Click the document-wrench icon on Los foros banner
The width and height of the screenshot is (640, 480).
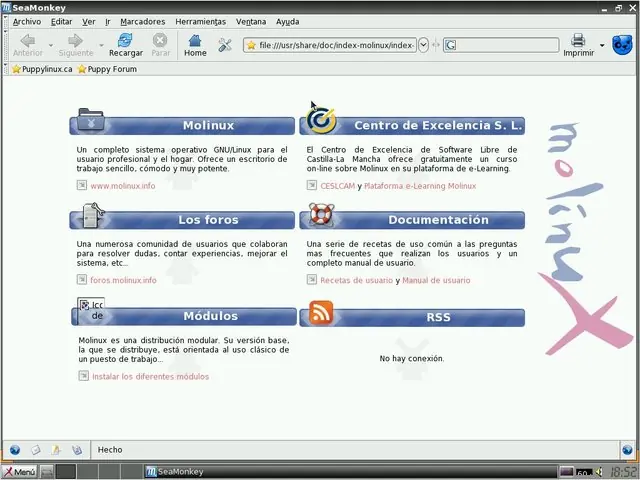[93, 215]
